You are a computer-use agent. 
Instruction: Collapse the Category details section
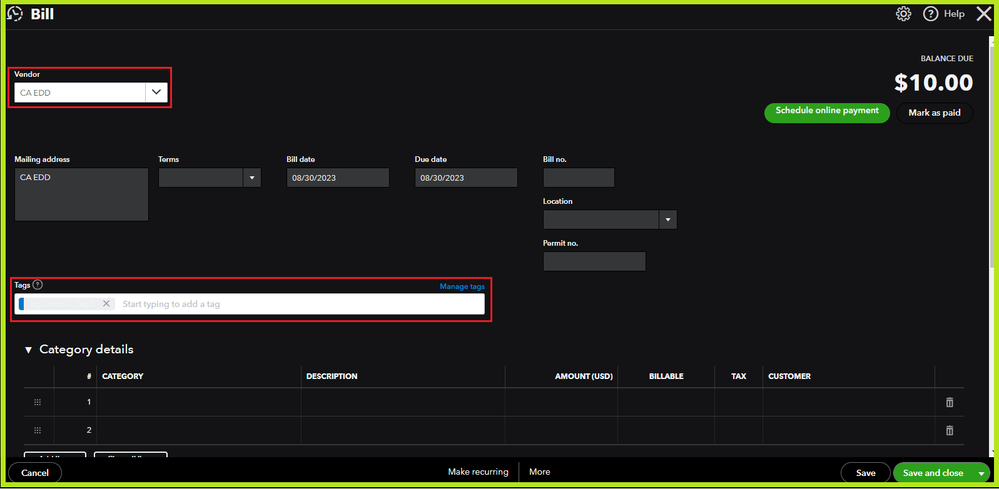[28, 350]
